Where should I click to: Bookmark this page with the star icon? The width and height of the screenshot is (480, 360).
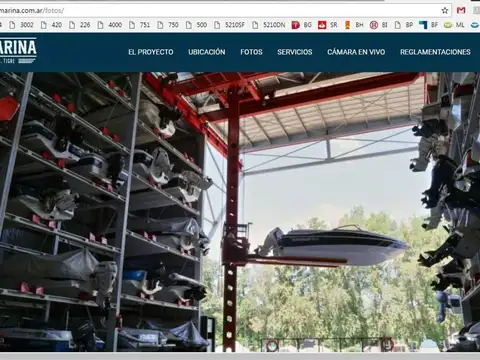tap(445, 11)
